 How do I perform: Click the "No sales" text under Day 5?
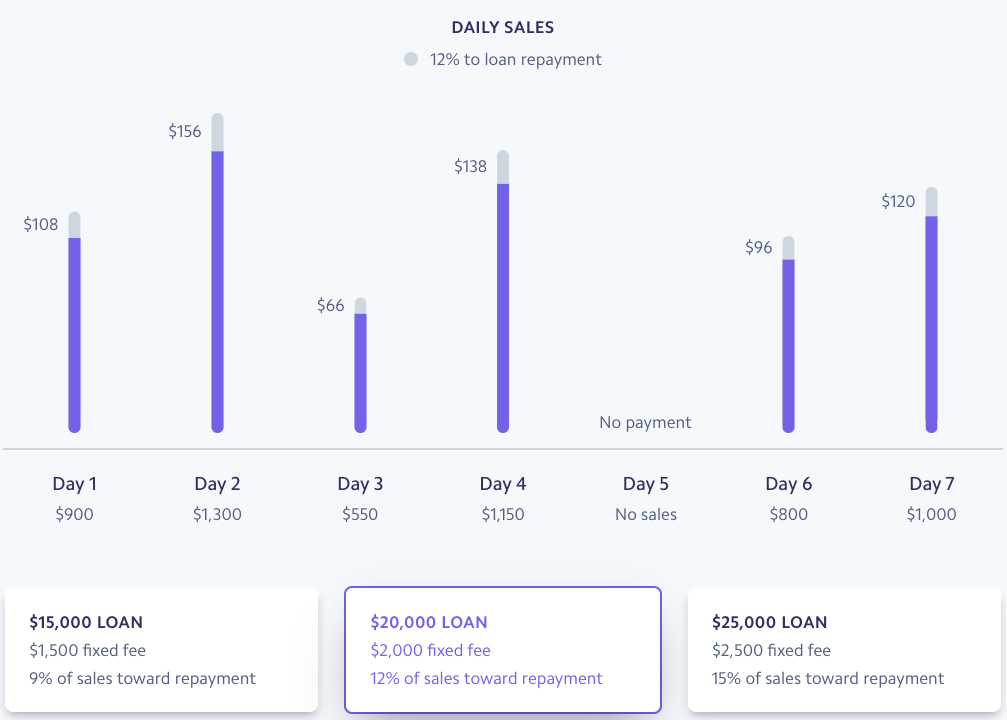[x=645, y=515]
